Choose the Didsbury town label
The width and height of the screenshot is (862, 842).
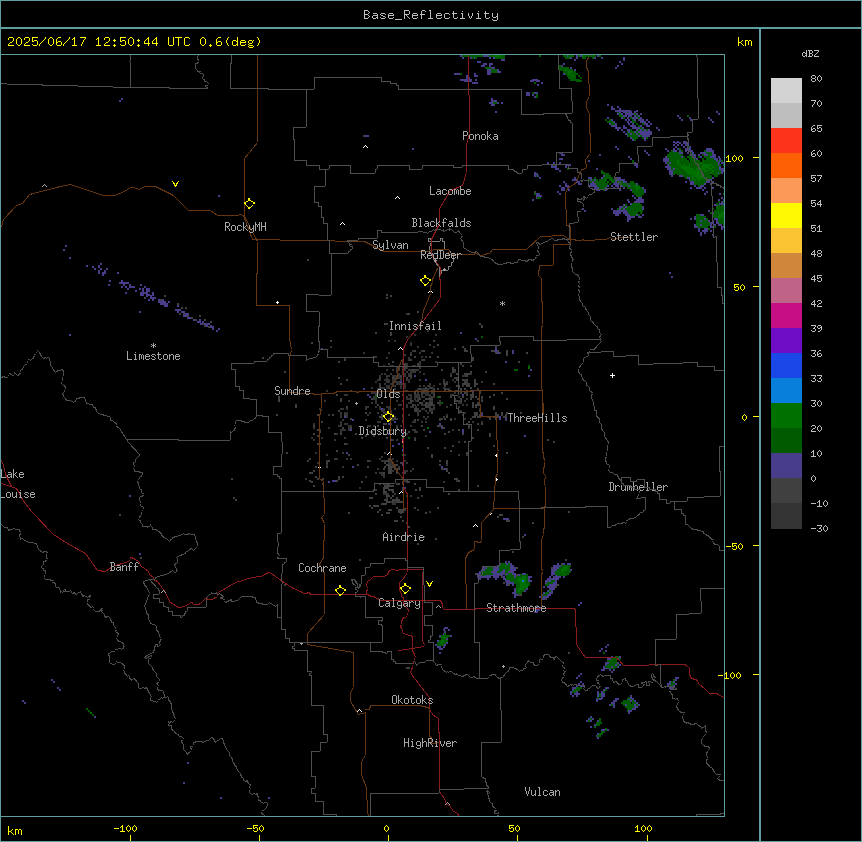point(383,431)
